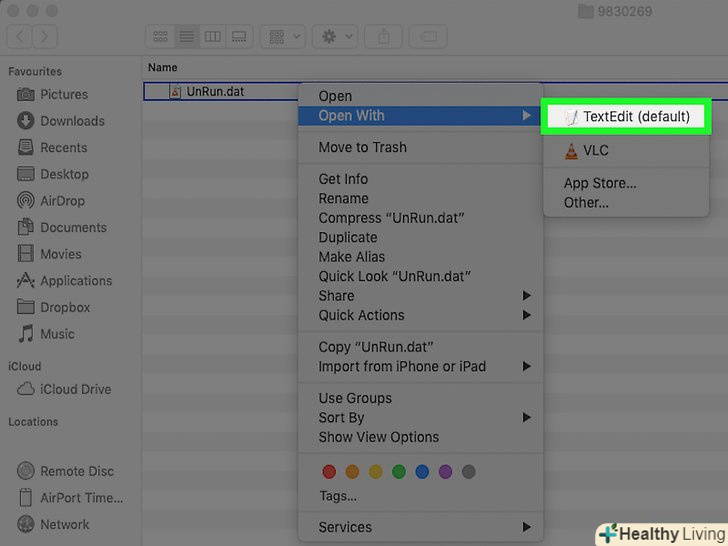The height and width of the screenshot is (546, 728).
Task: Select Network in Locations
Action: (53, 524)
